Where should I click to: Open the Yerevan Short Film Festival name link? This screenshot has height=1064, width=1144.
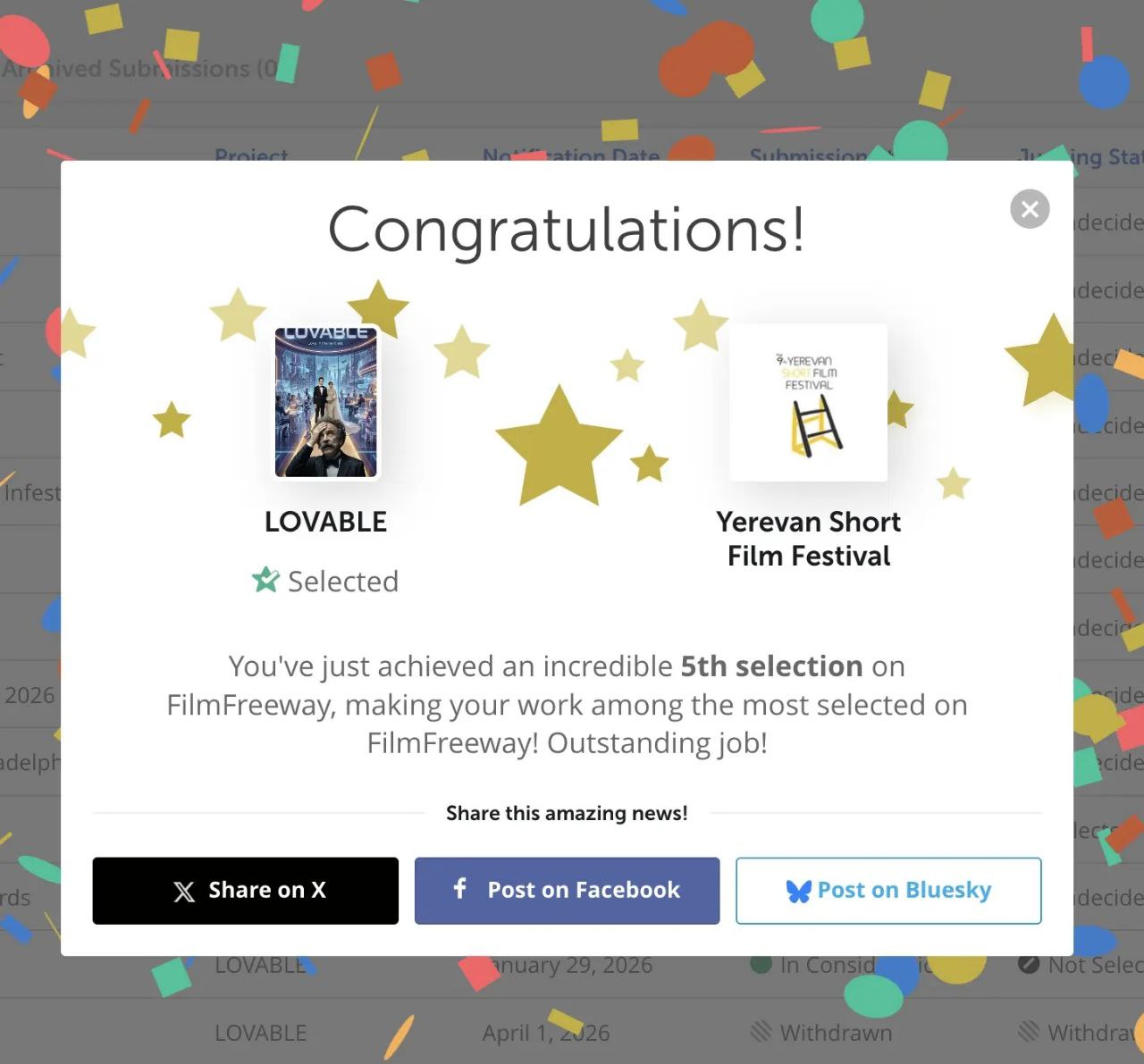coord(809,539)
